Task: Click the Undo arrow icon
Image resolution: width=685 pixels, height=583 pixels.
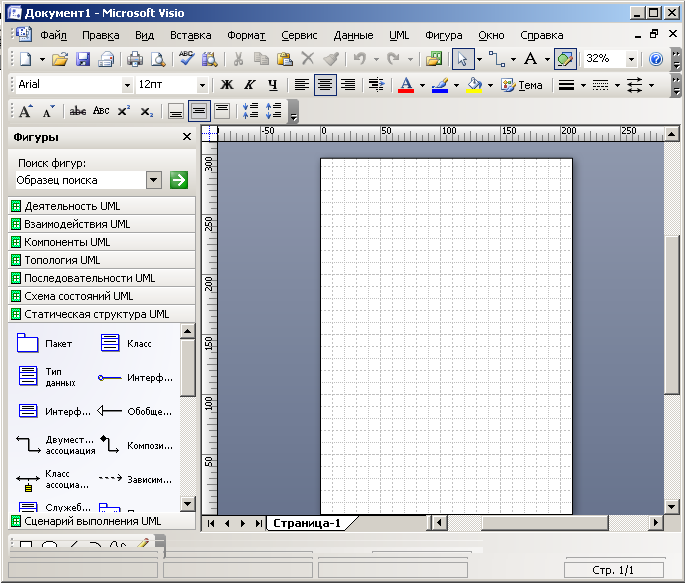Action: click(360, 59)
